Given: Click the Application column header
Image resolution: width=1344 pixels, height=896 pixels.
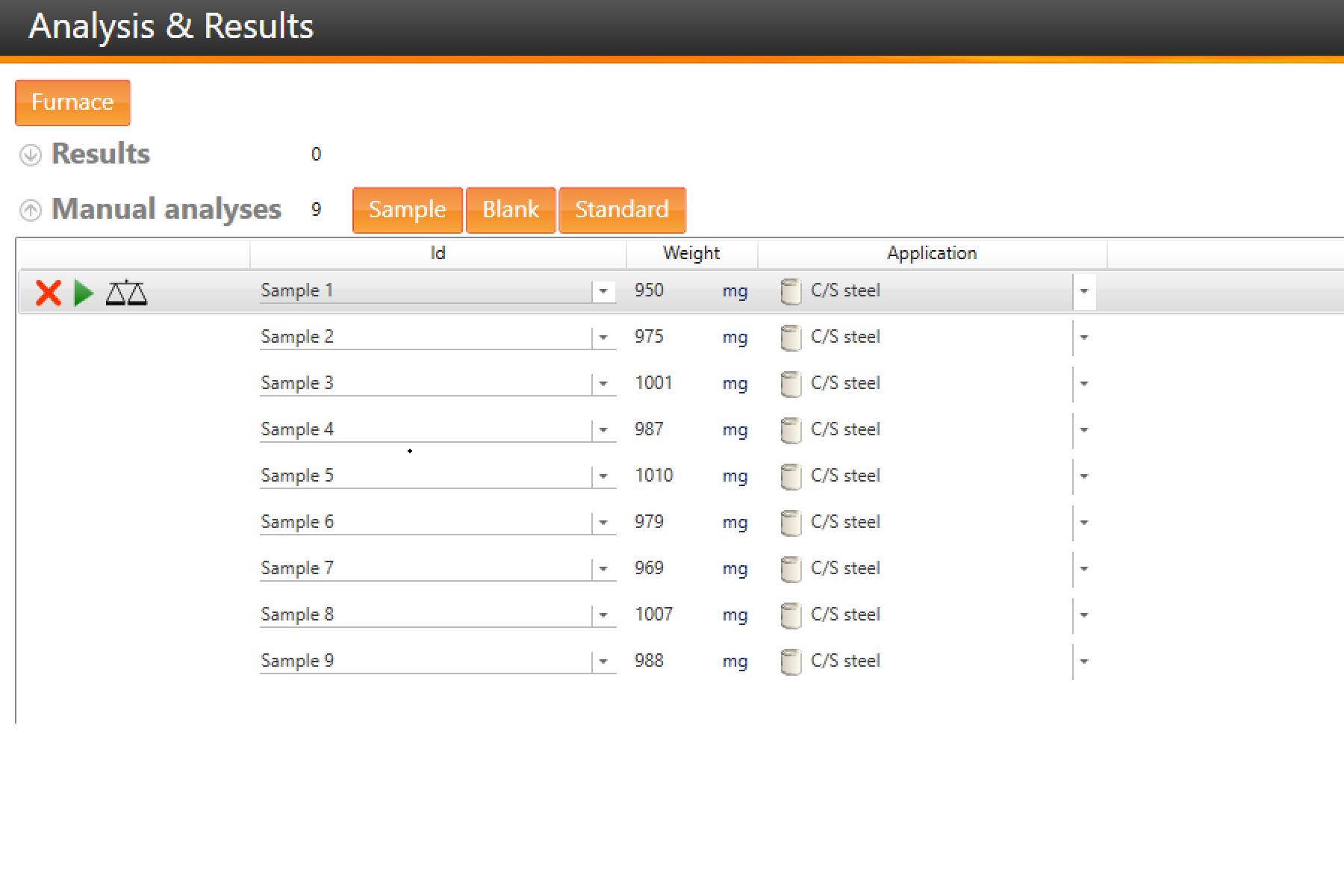Looking at the screenshot, I should point(931,253).
